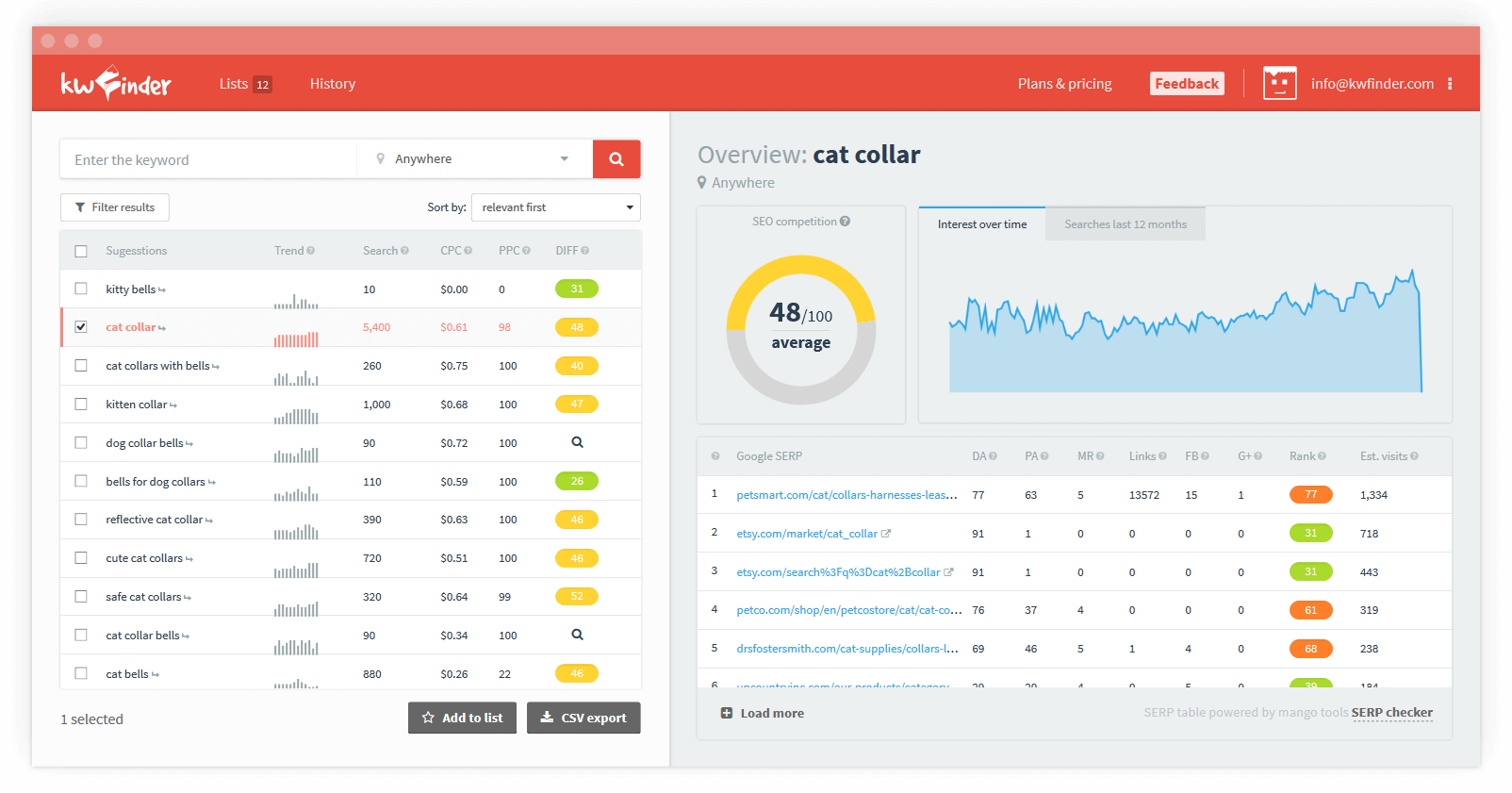Click the SEO competition help icon
The image size is (1512, 793).
click(846, 222)
